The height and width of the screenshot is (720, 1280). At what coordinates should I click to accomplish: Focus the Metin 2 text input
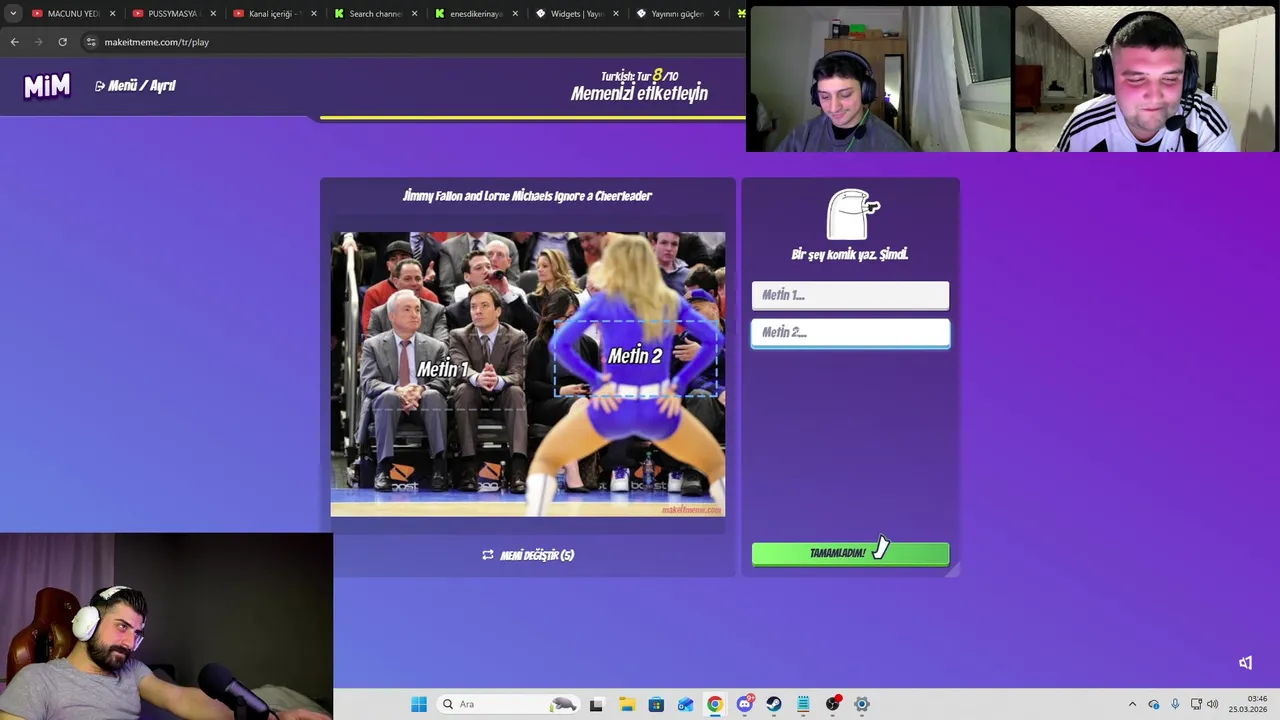coord(850,332)
